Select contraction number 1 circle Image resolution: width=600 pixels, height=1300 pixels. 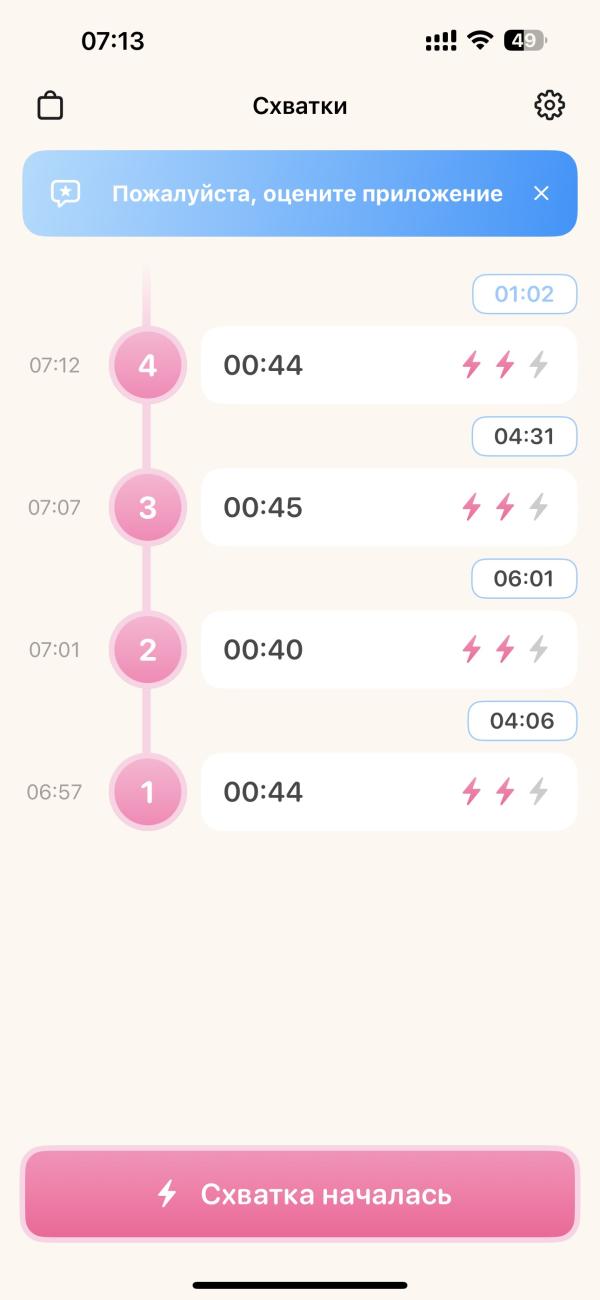[x=148, y=792]
